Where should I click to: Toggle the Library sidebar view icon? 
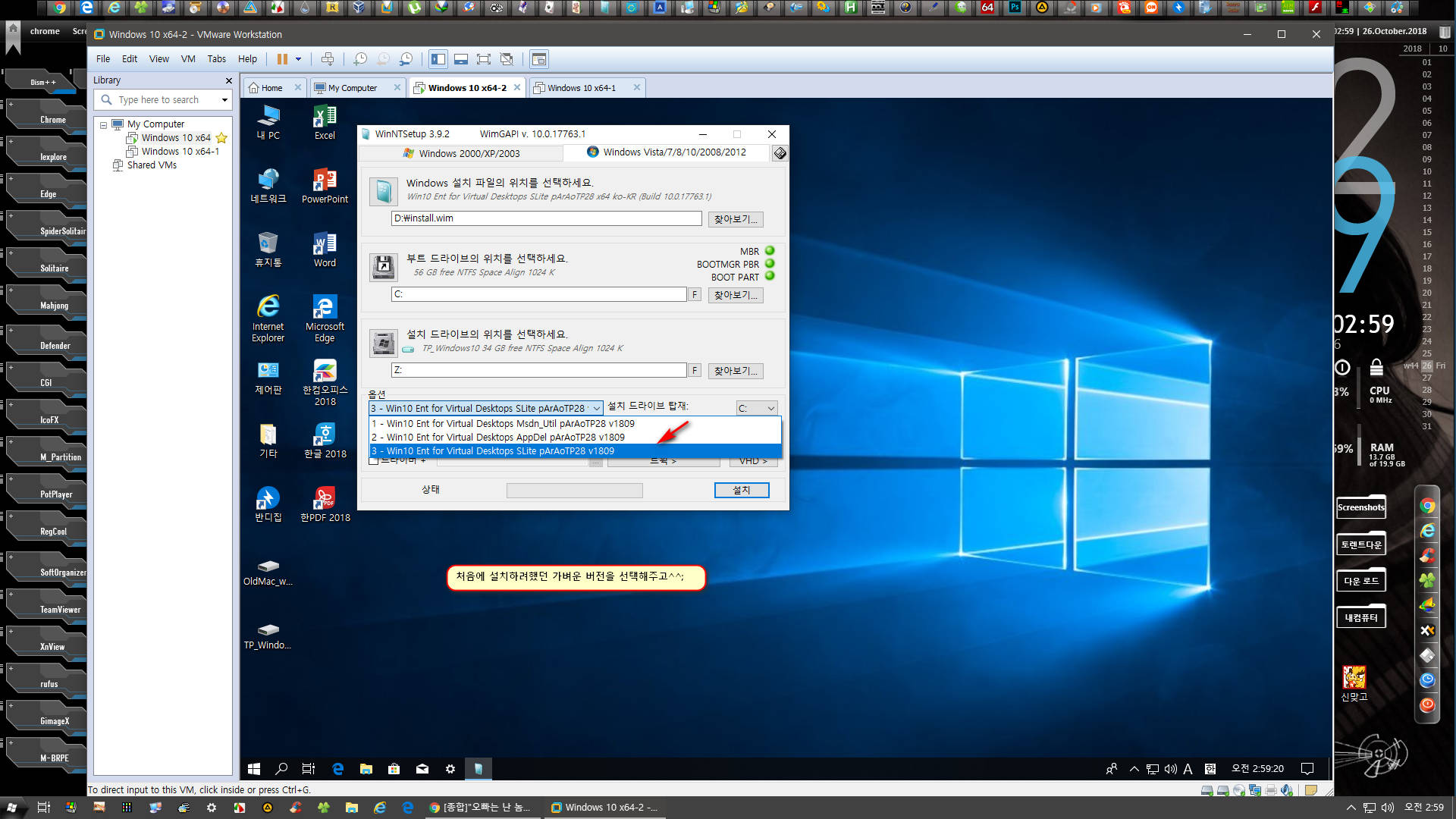(438, 59)
